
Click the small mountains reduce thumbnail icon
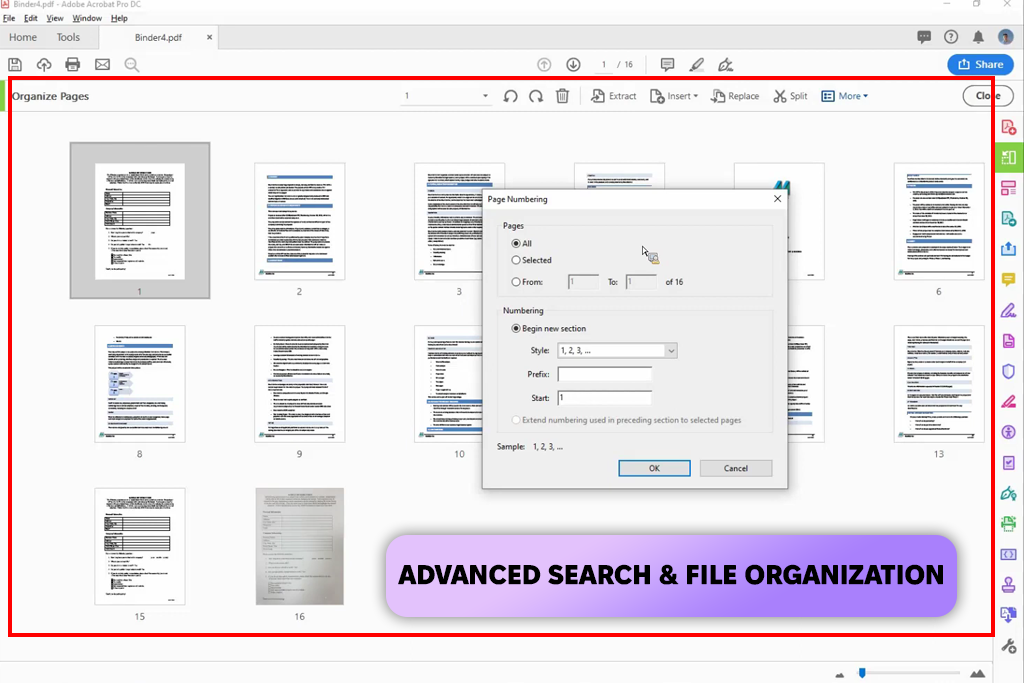click(840, 675)
